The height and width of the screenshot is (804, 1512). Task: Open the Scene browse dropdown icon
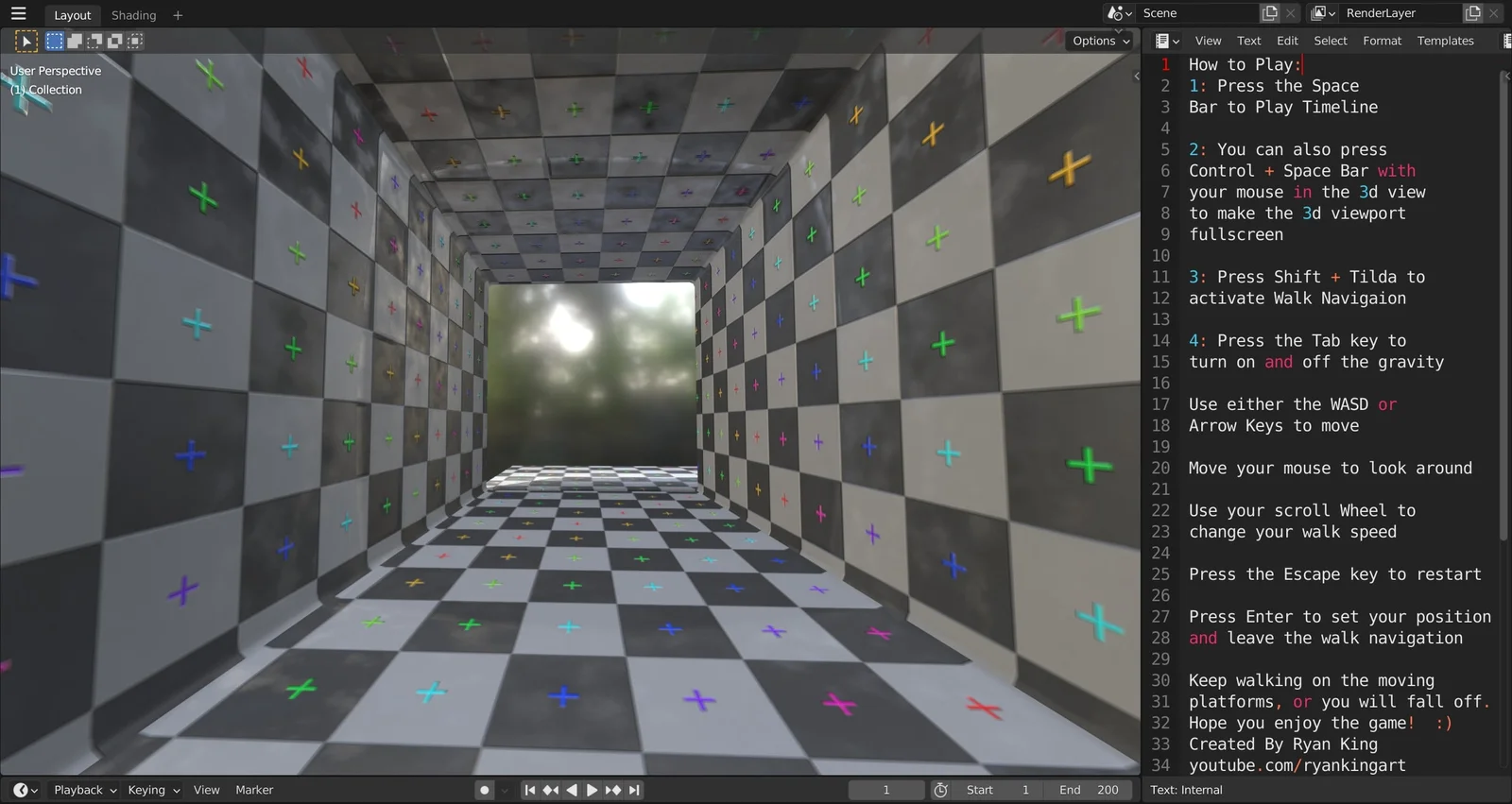pos(1120,13)
